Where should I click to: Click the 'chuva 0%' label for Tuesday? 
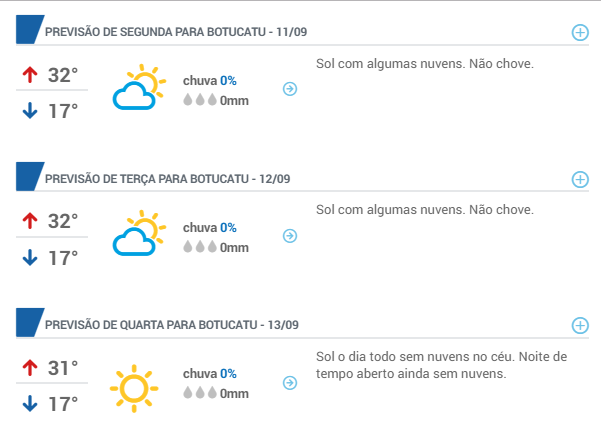[210, 228]
